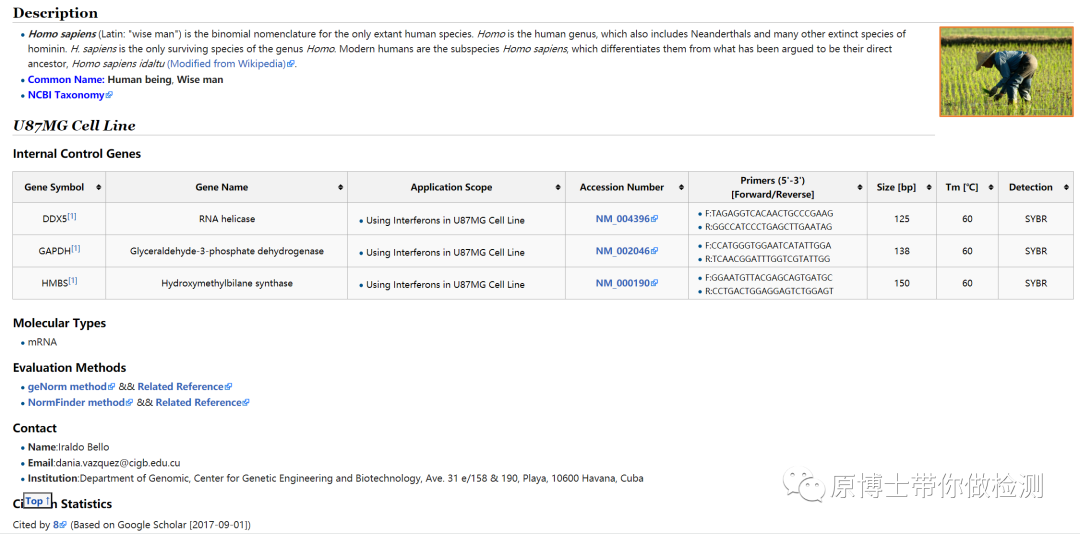Open the NCBI Taxonomy link
The width and height of the screenshot is (1080, 534).
coord(66,95)
